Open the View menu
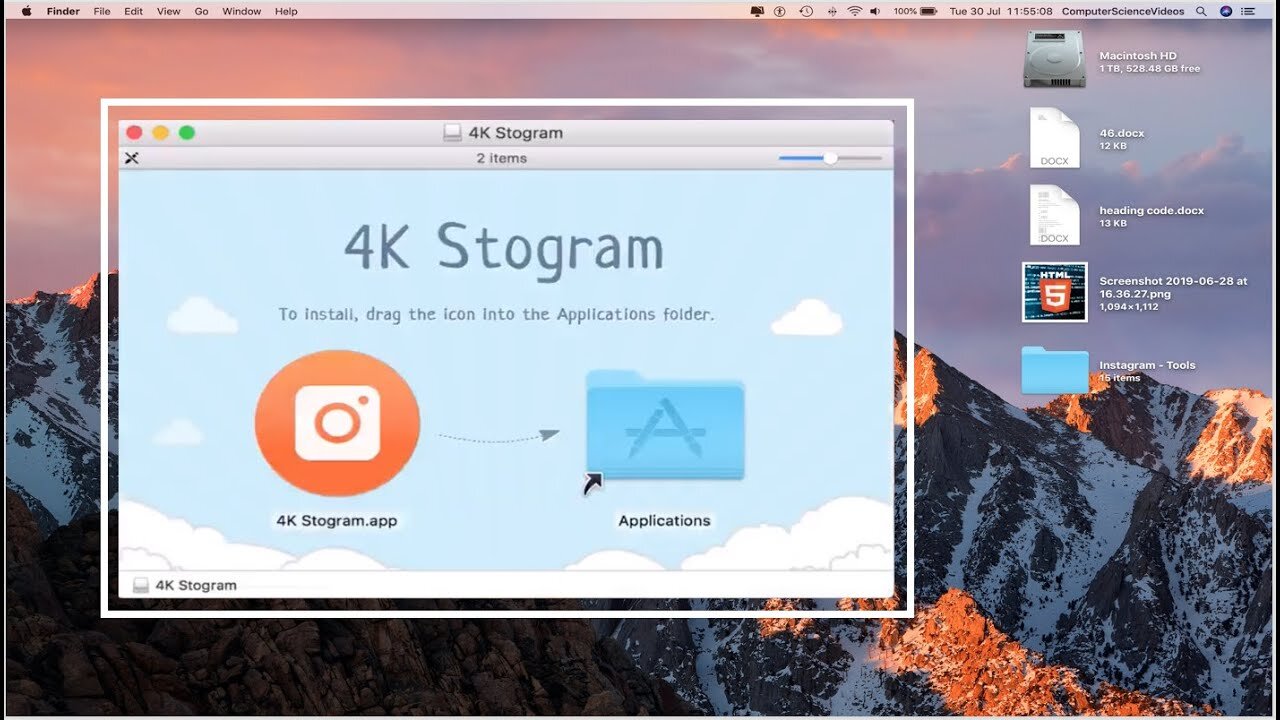The height and width of the screenshot is (720, 1280). [168, 11]
